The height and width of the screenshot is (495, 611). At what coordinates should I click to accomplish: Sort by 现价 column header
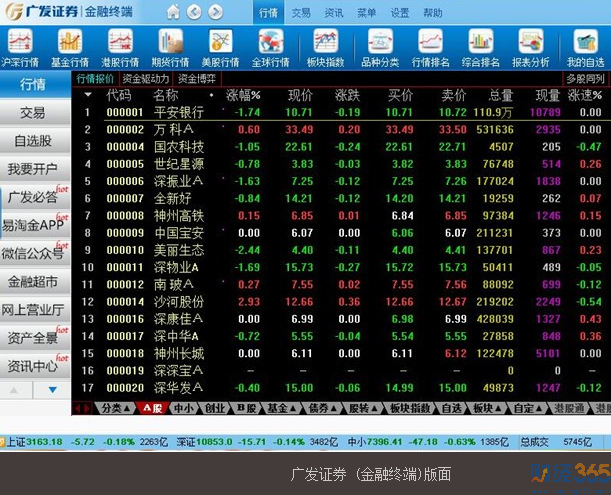coord(300,95)
